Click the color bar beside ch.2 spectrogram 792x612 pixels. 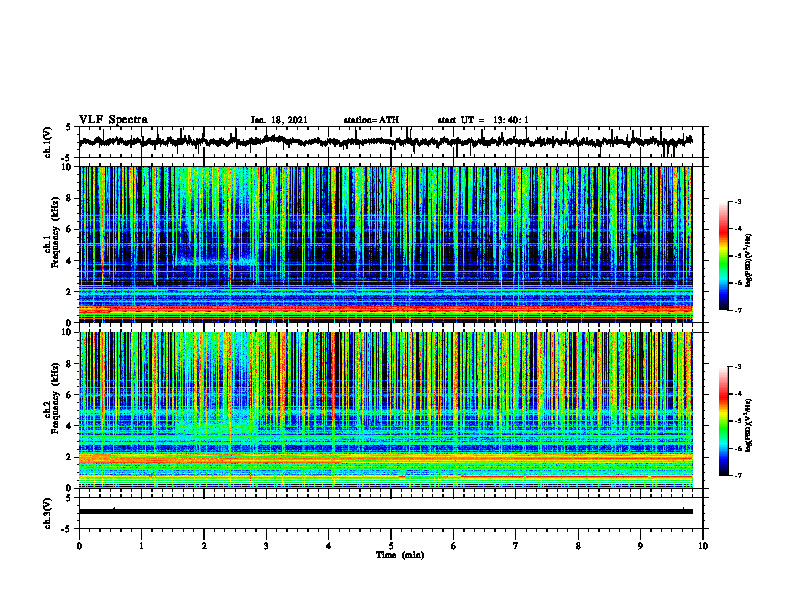723,421
